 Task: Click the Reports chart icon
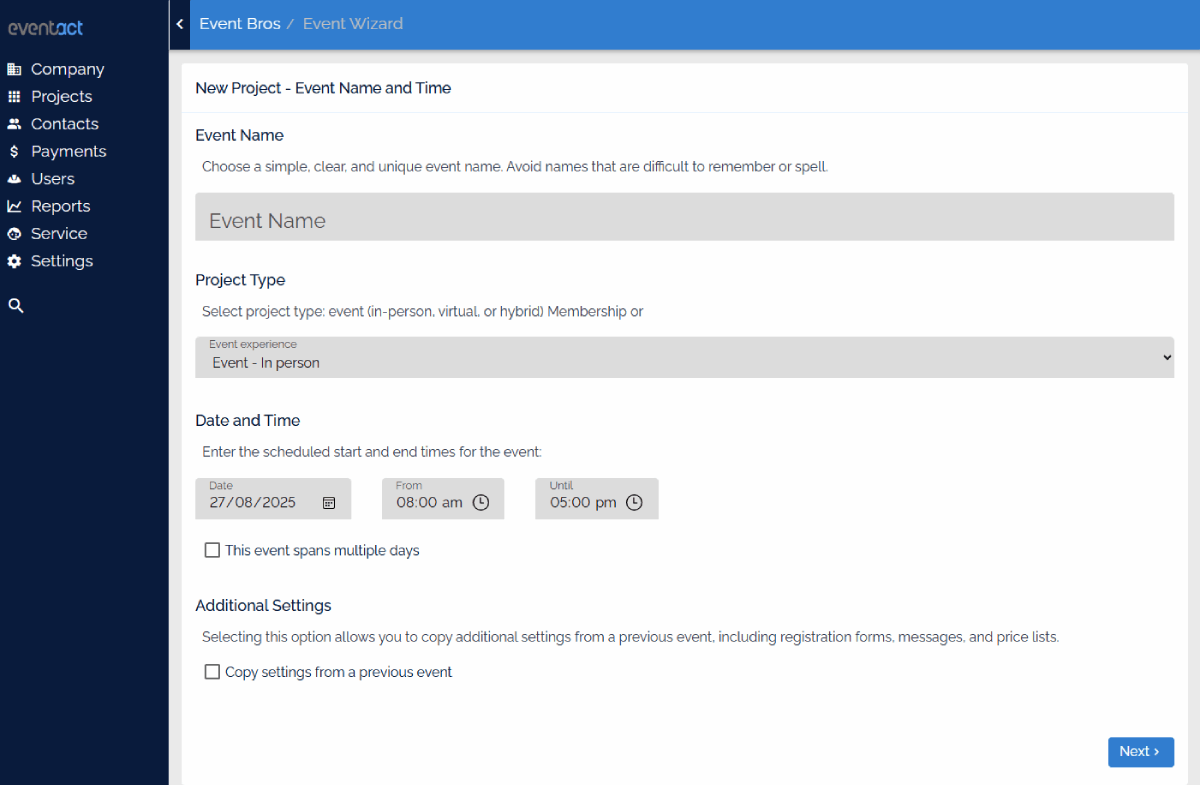pos(14,206)
